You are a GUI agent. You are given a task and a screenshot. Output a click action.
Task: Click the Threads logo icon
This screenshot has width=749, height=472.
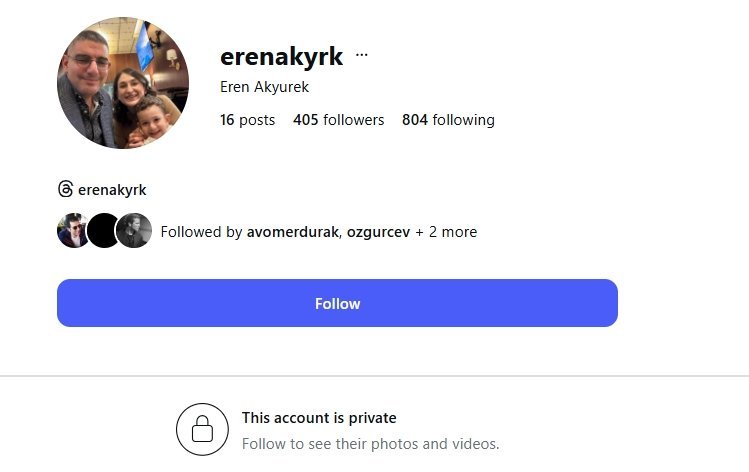(65, 189)
